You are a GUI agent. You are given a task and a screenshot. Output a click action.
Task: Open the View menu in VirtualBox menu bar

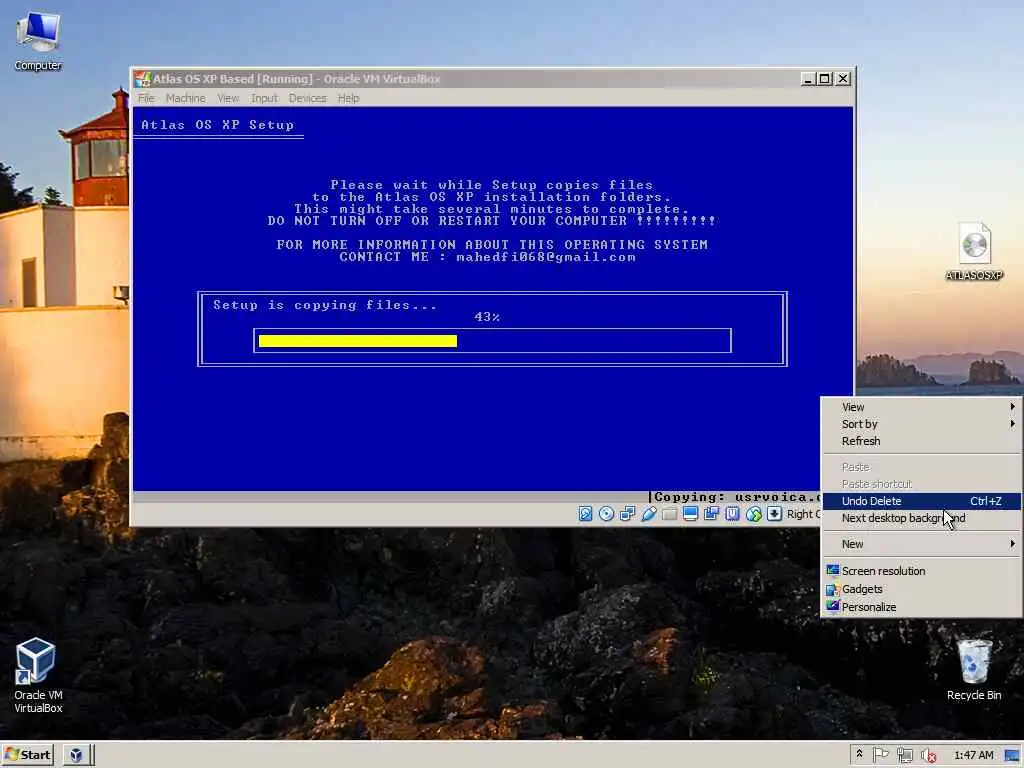coord(228,98)
